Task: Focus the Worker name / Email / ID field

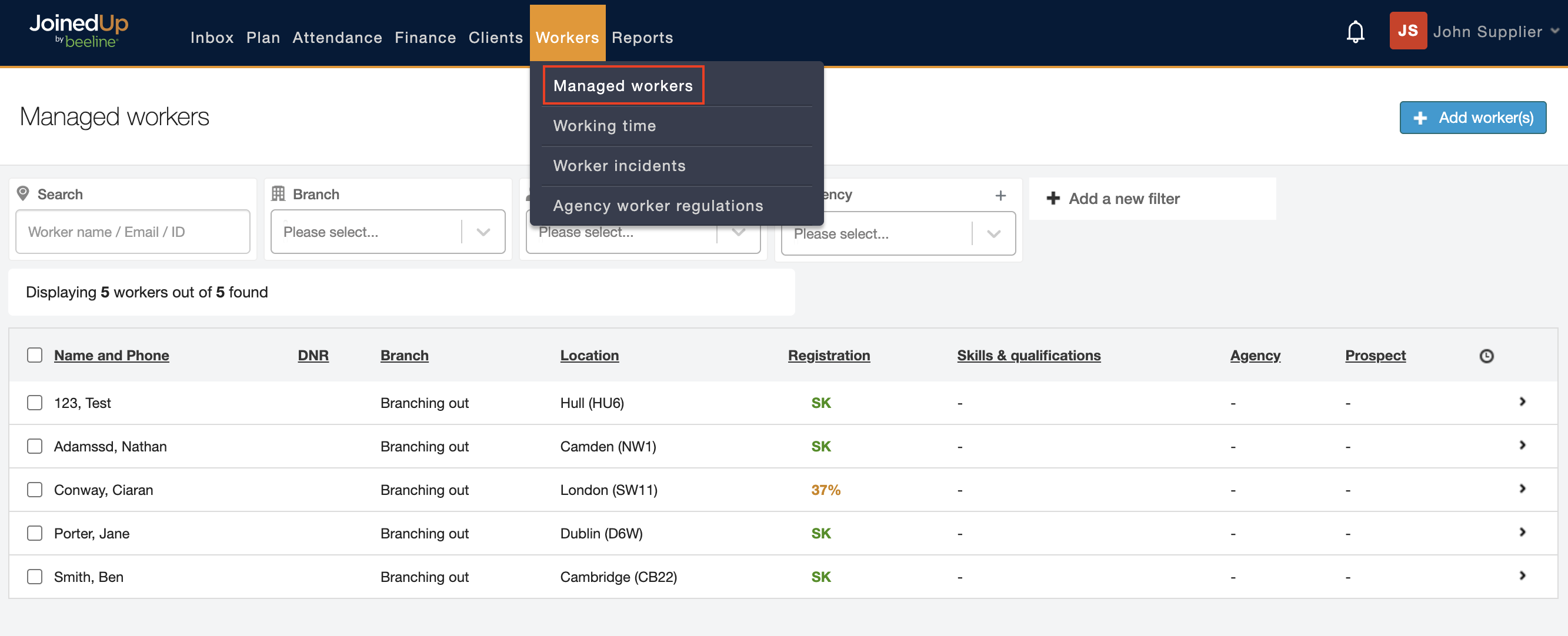Action: [x=133, y=232]
